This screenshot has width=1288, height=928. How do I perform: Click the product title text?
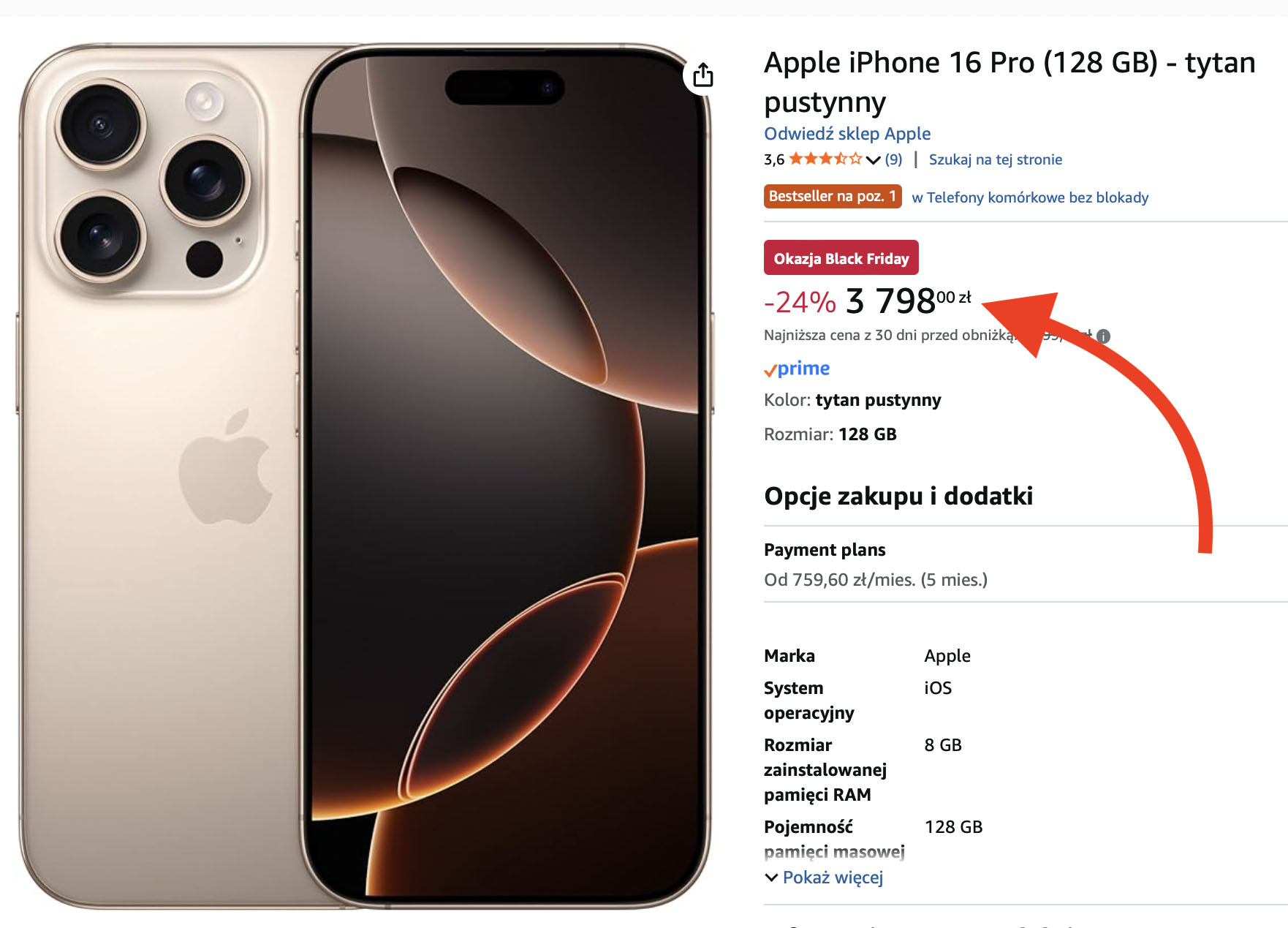pyautogui.click(x=1009, y=82)
